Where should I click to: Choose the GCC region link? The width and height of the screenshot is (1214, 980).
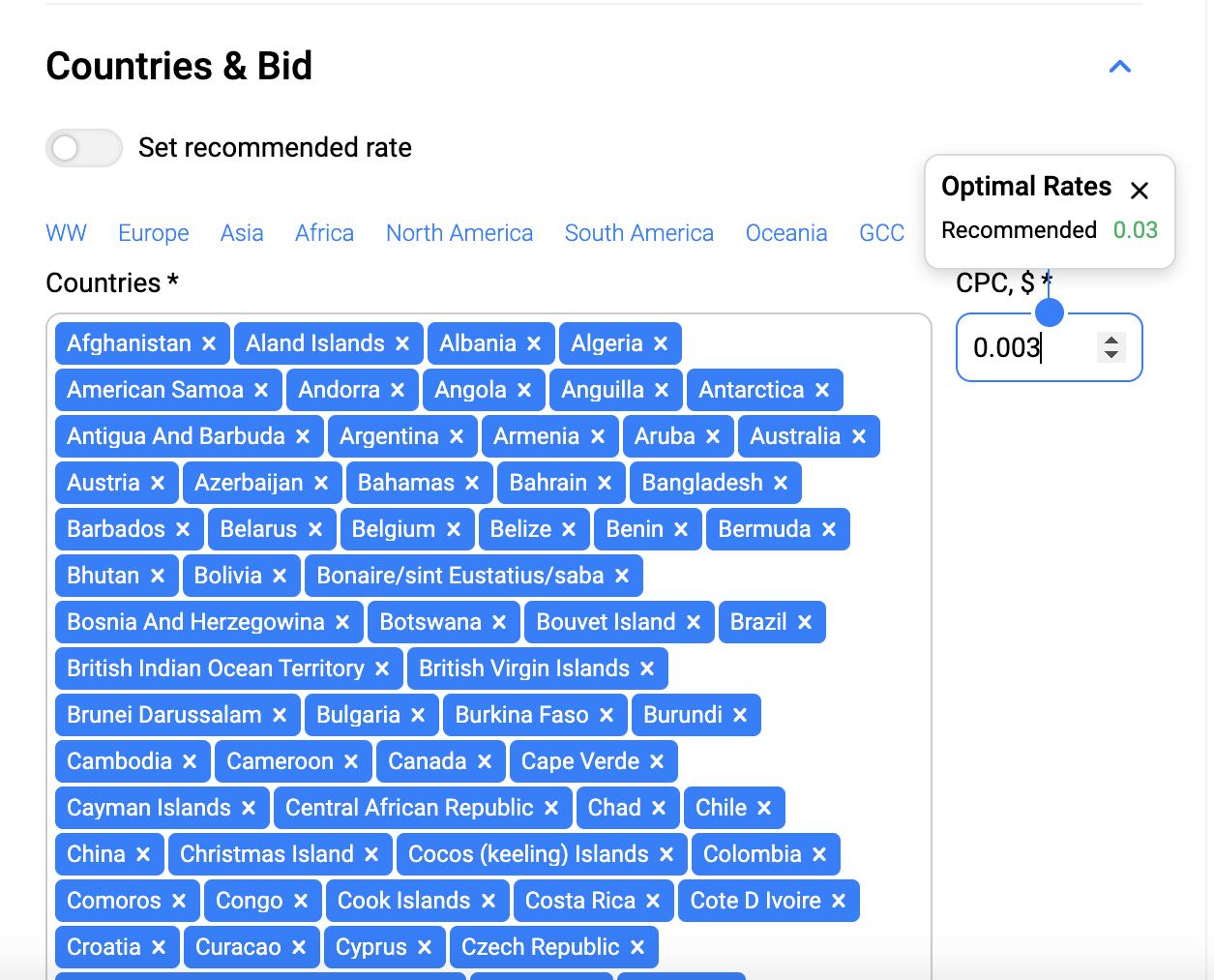click(881, 233)
